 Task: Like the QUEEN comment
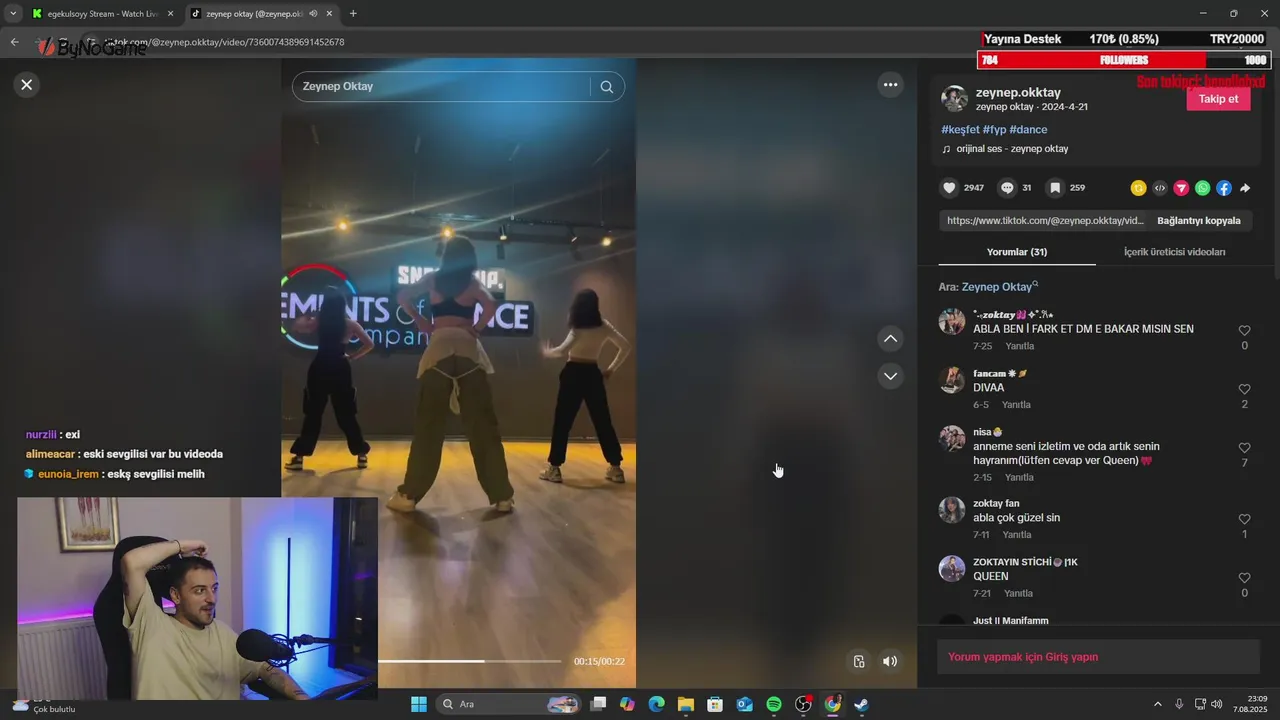pos(1244,578)
